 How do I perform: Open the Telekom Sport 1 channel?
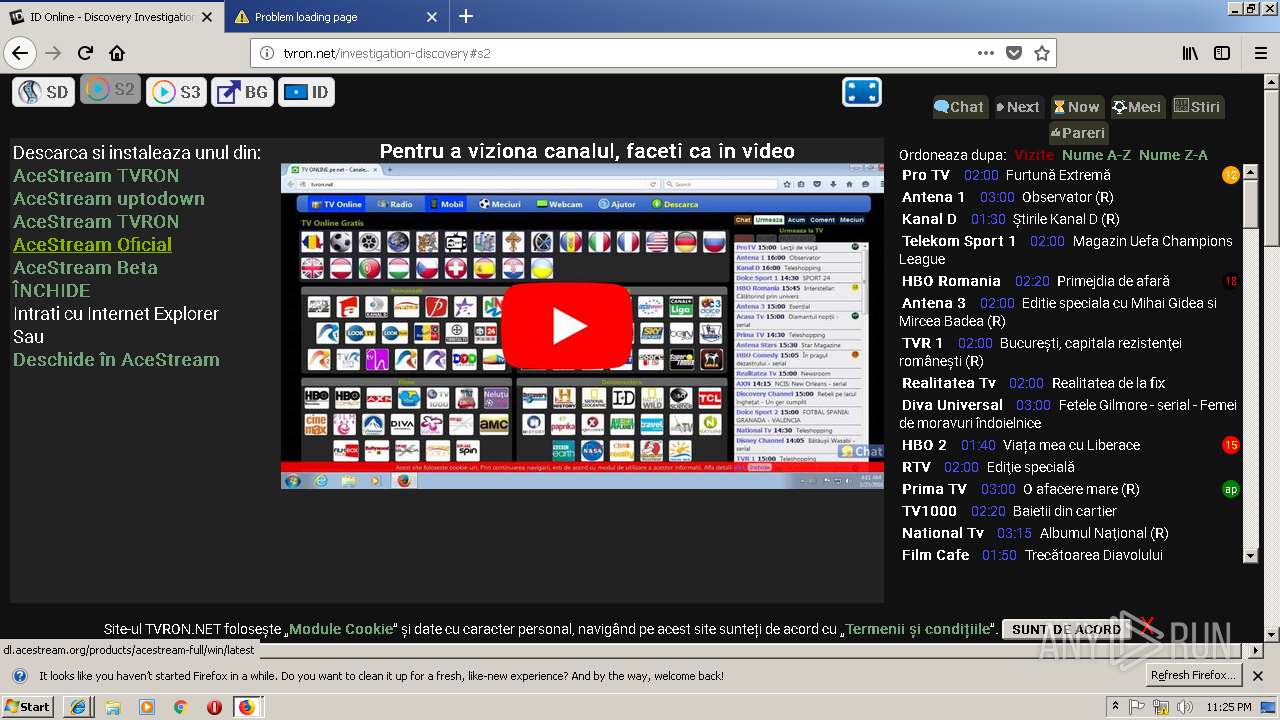[x=959, y=241]
